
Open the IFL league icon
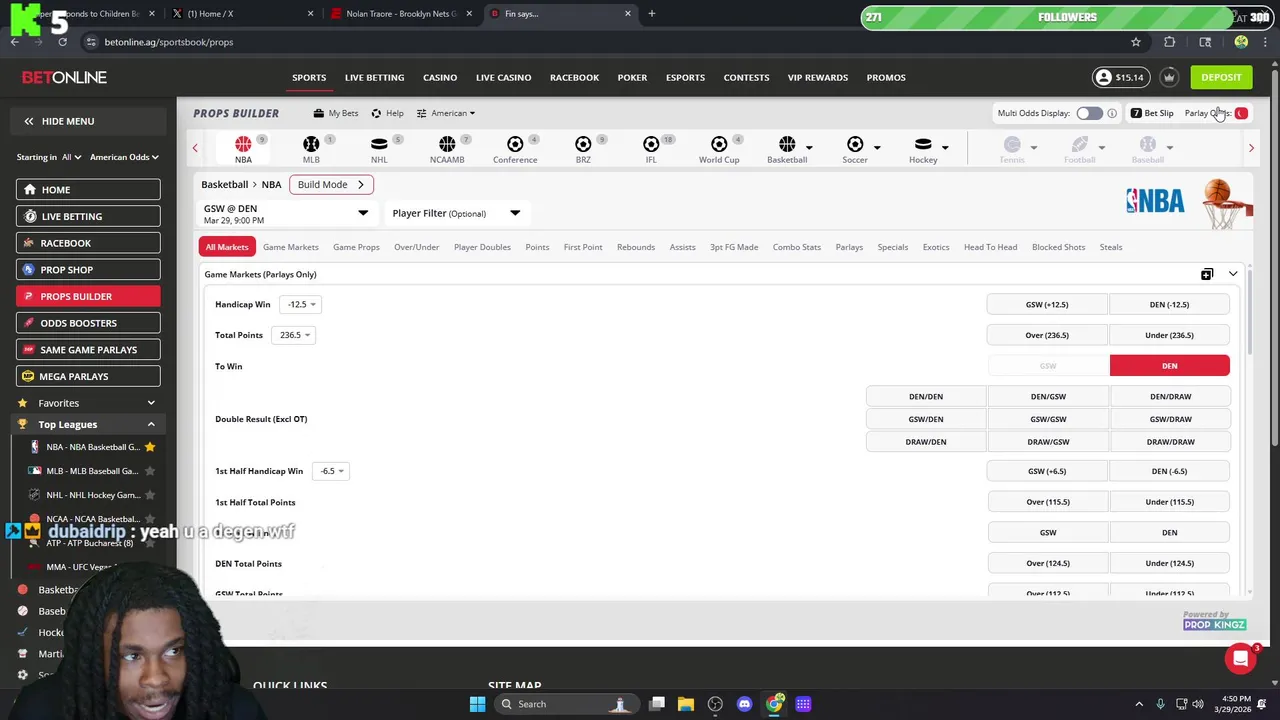651,145
